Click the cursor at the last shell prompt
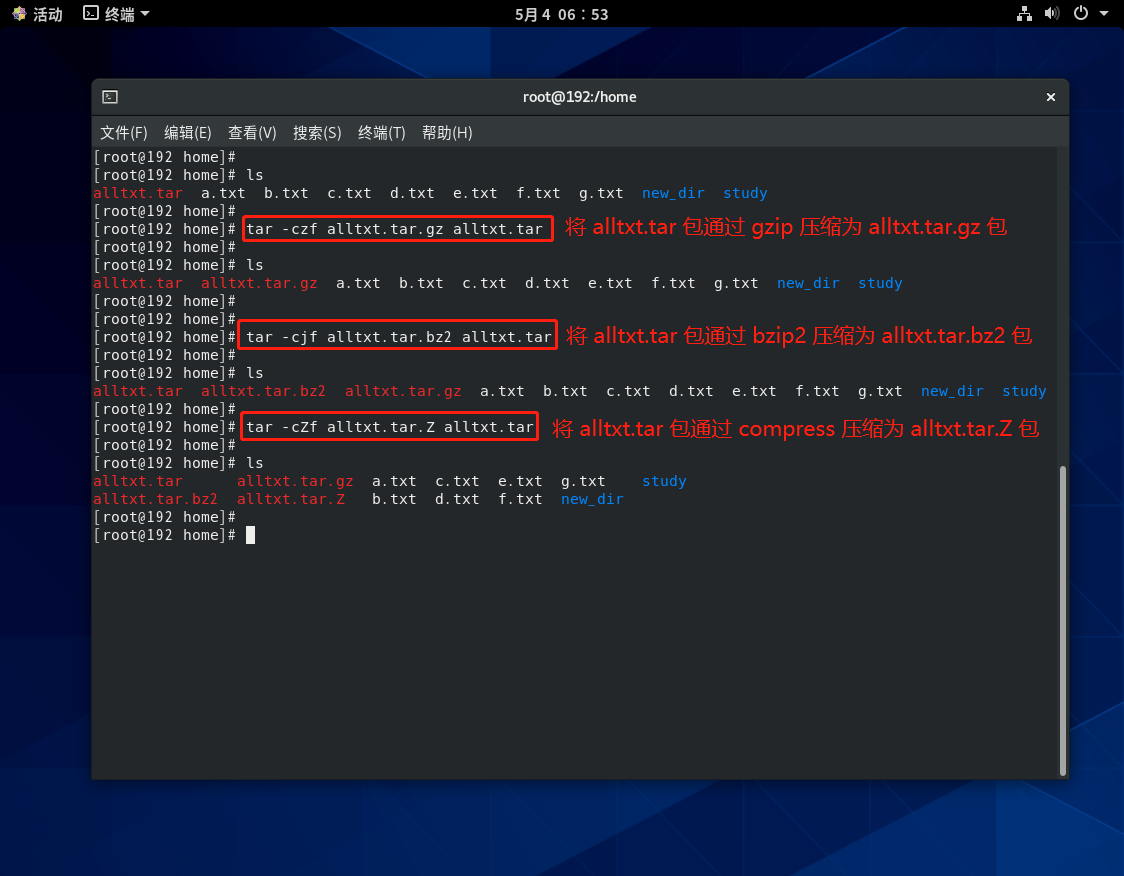 pos(250,535)
